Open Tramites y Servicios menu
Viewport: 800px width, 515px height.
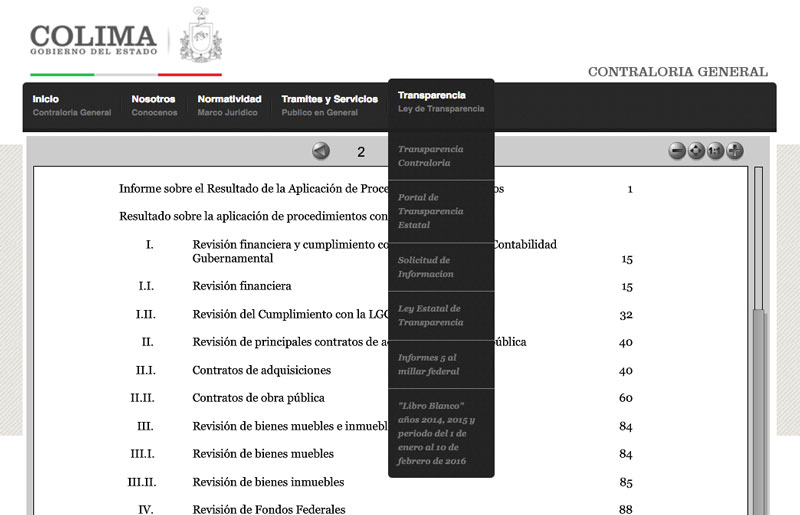coord(330,106)
